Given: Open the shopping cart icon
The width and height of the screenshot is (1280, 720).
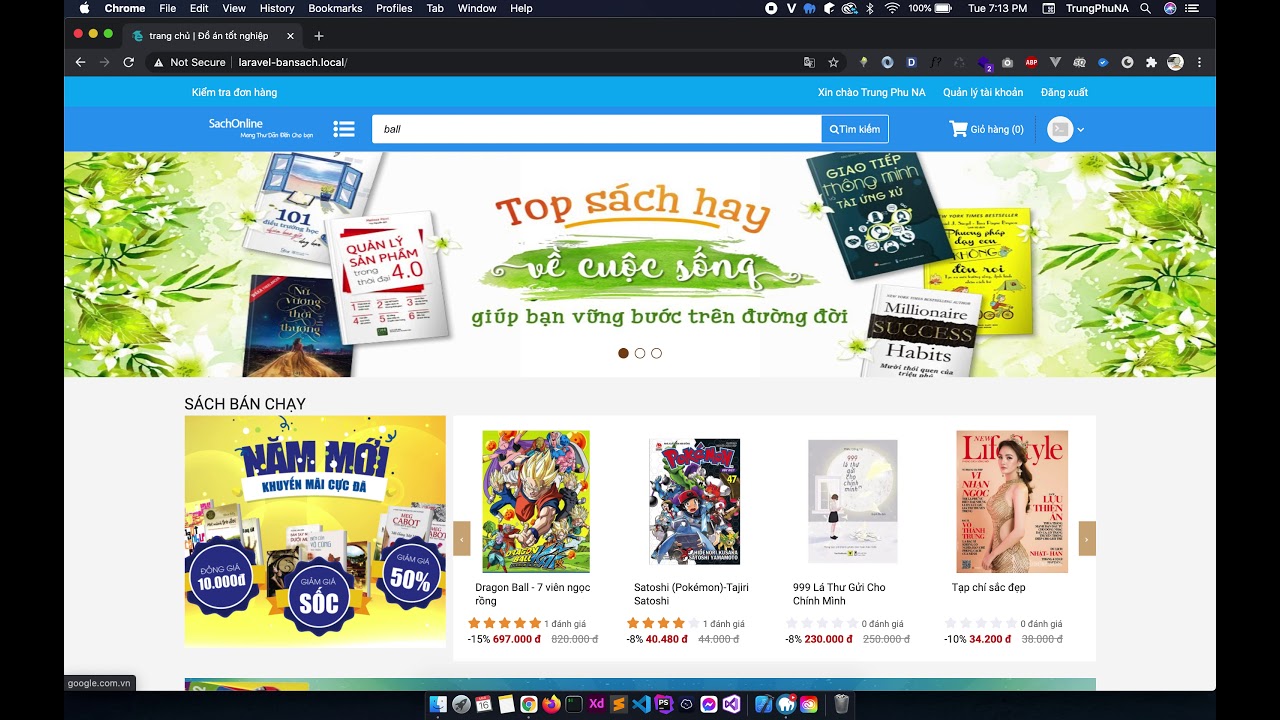Looking at the screenshot, I should click(x=958, y=129).
